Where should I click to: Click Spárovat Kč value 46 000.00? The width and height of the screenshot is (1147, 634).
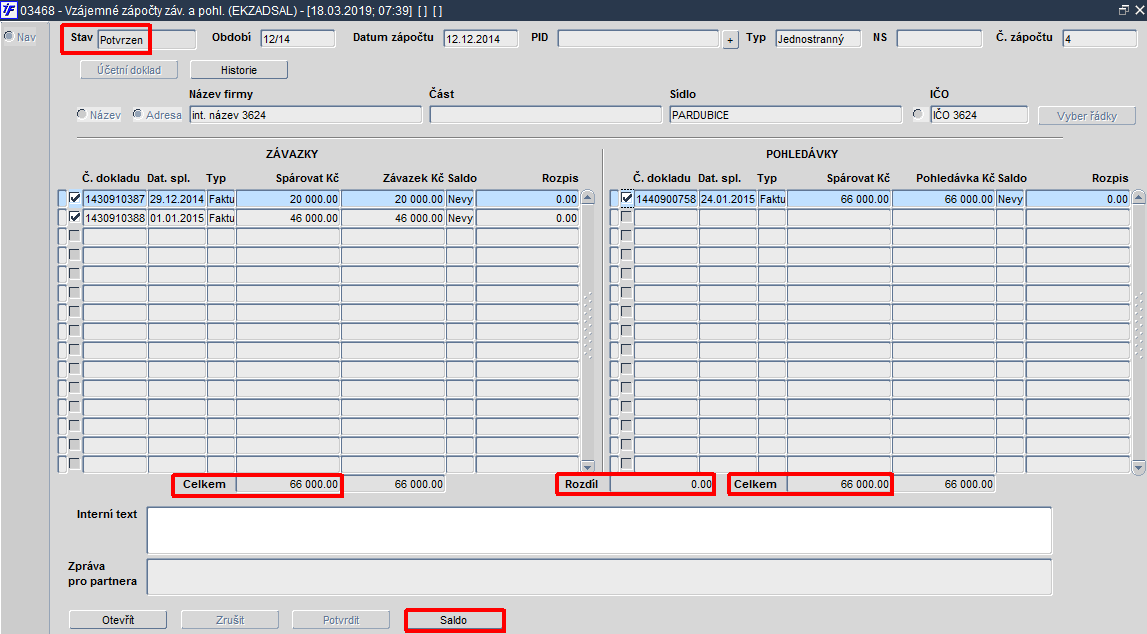[x=288, y=218]
